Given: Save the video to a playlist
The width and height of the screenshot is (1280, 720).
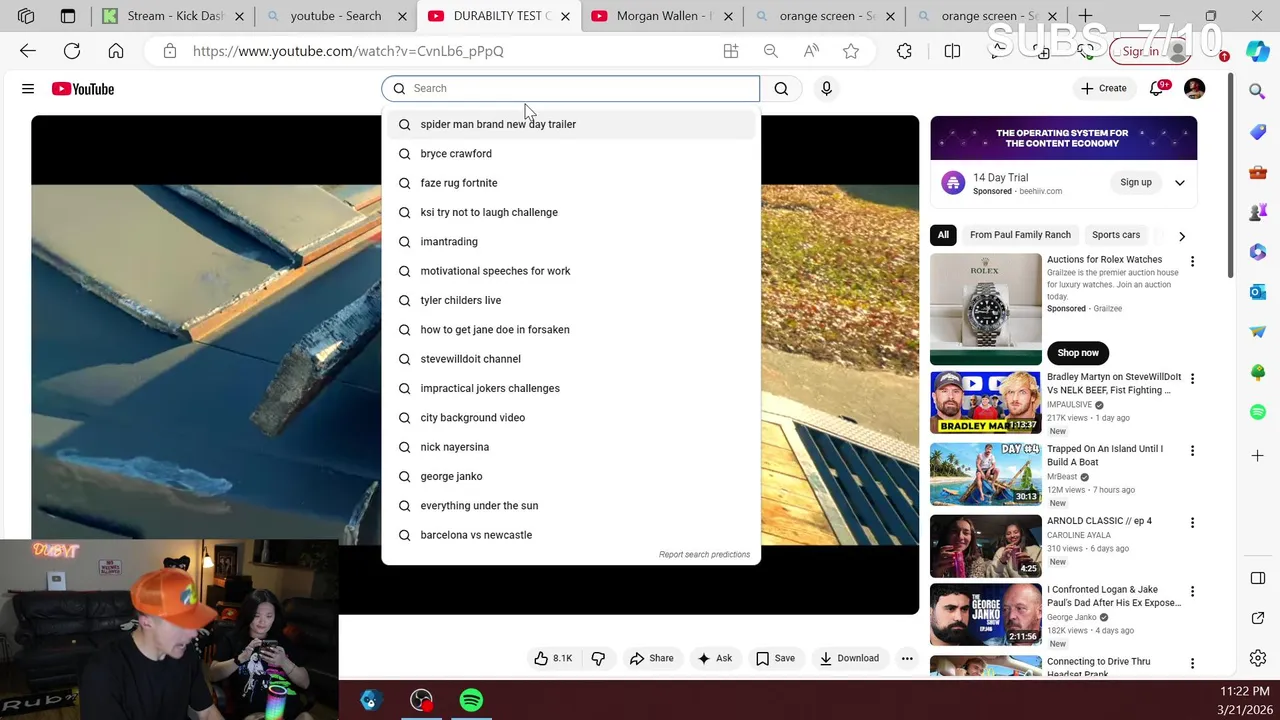Looking at the screenshot, I should pos(775,658).
